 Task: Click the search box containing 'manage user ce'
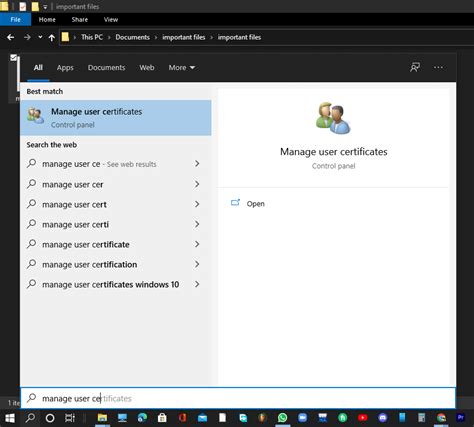point(238,398)
